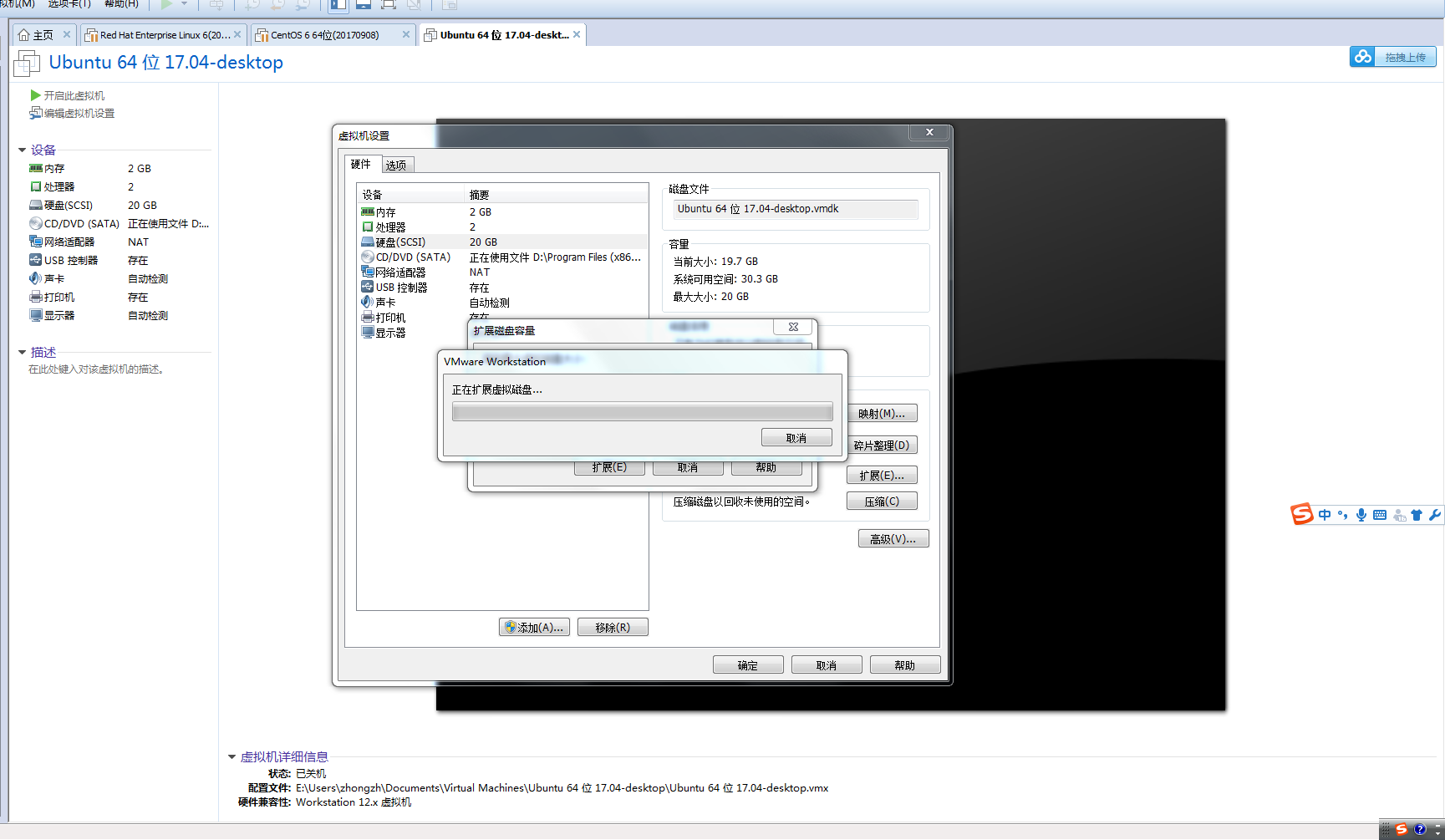The image size is (1445, 840).
Task: Click the 显示器 display icon in sidebar
Action: pyautogui.click(x=36, y=315)
